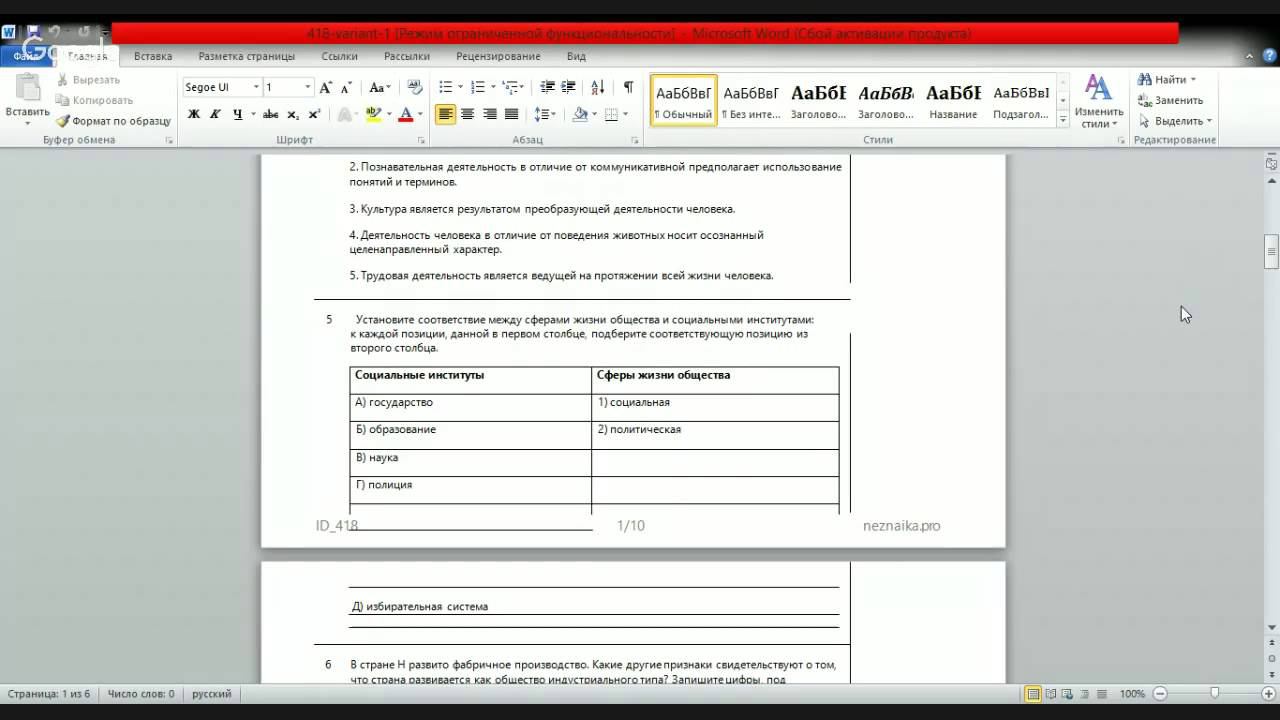Screen dimensions: 1280x720
Task: Increase font size with the large A button
Action: click(326, 87)
